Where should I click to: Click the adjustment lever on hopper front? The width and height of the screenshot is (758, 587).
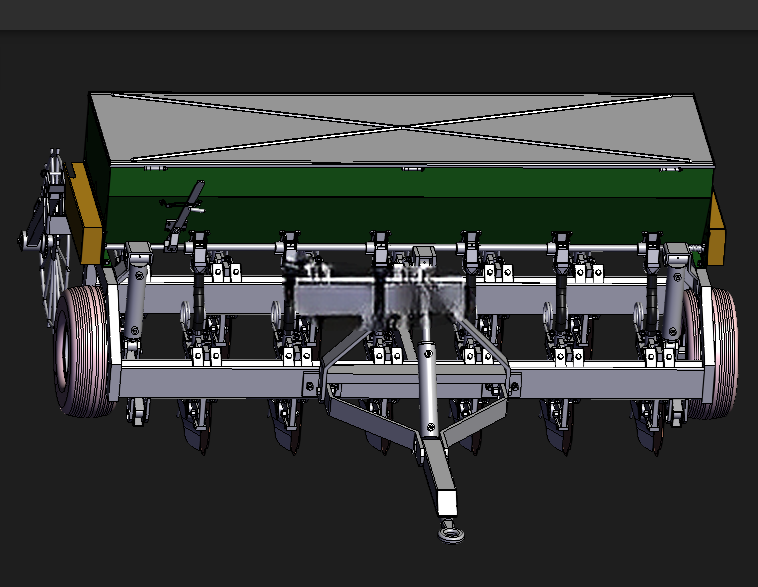[x=184, y=216]
